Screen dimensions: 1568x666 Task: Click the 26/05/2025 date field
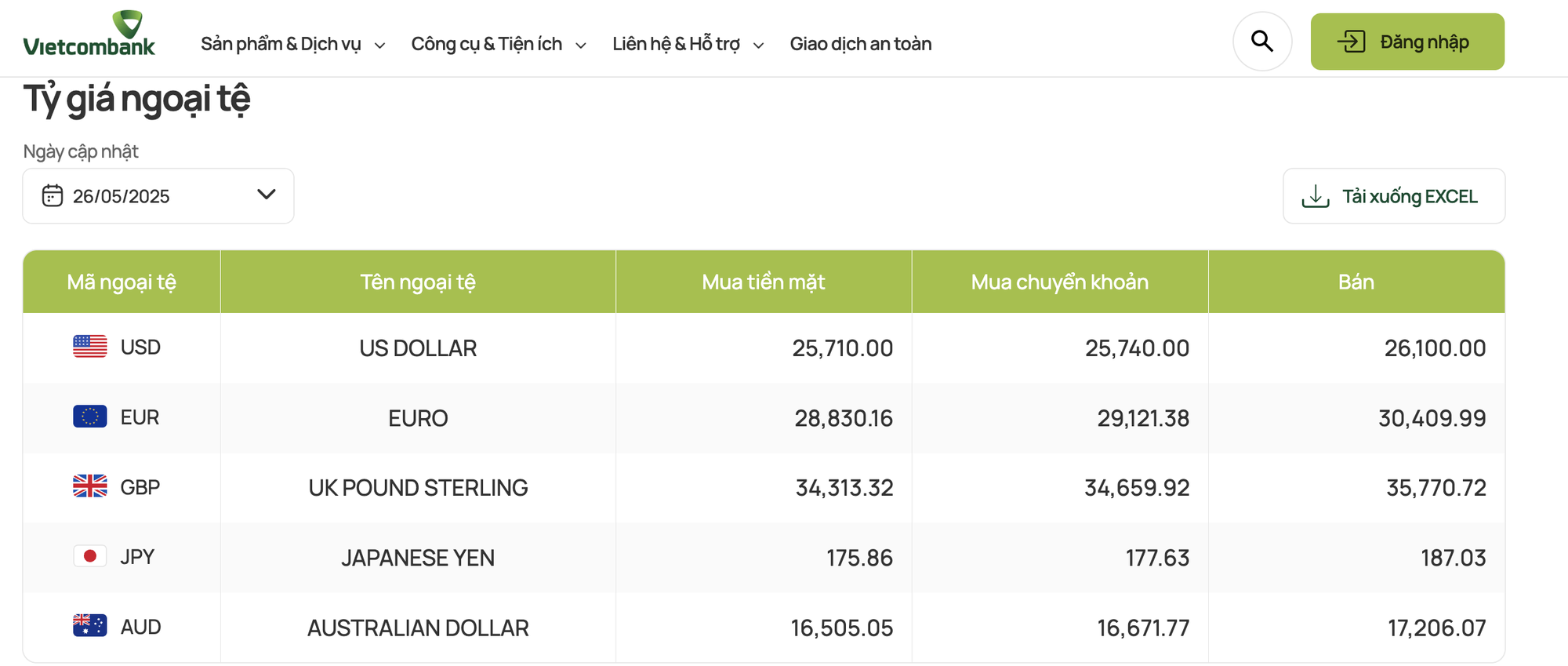click(x=122, y=196)
